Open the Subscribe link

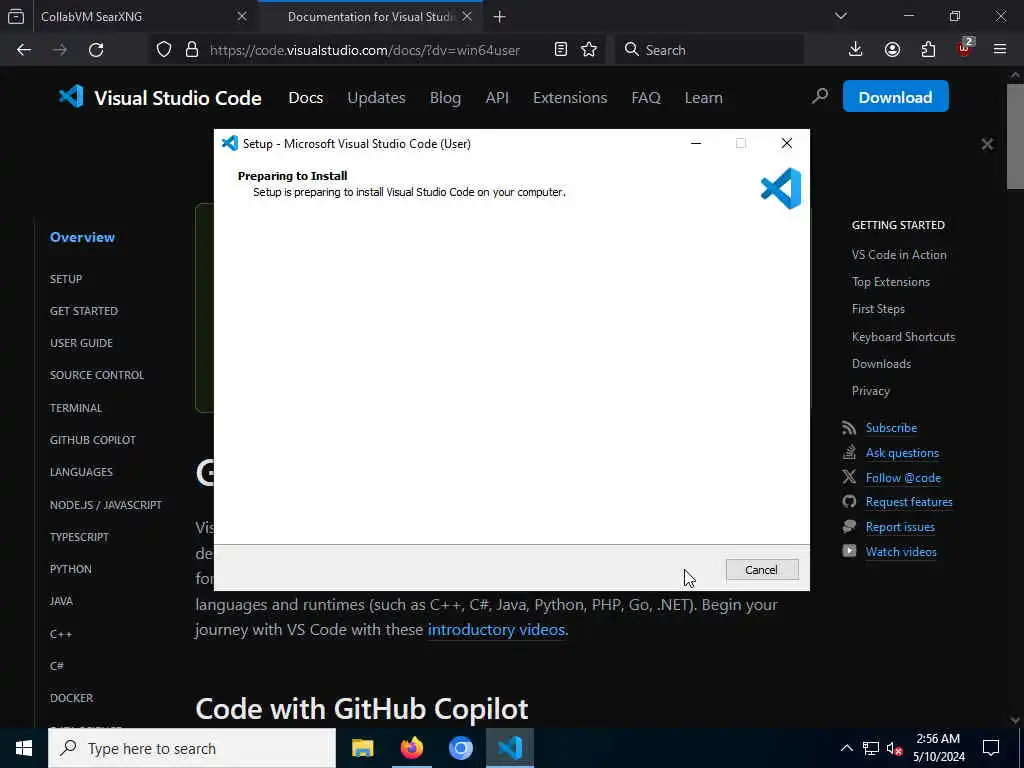pos(891,428)
